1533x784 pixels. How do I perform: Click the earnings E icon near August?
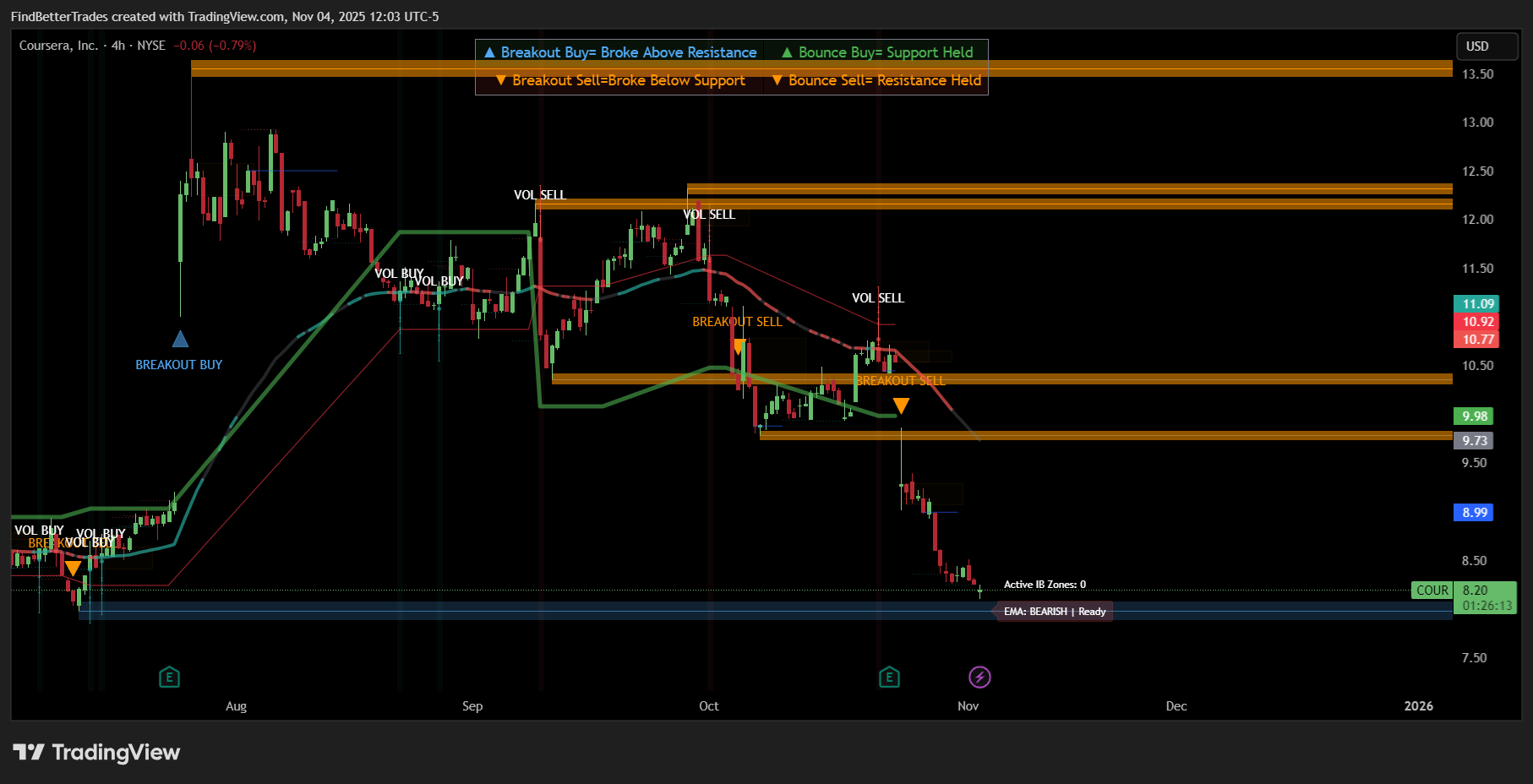click(x=169, y=677)
